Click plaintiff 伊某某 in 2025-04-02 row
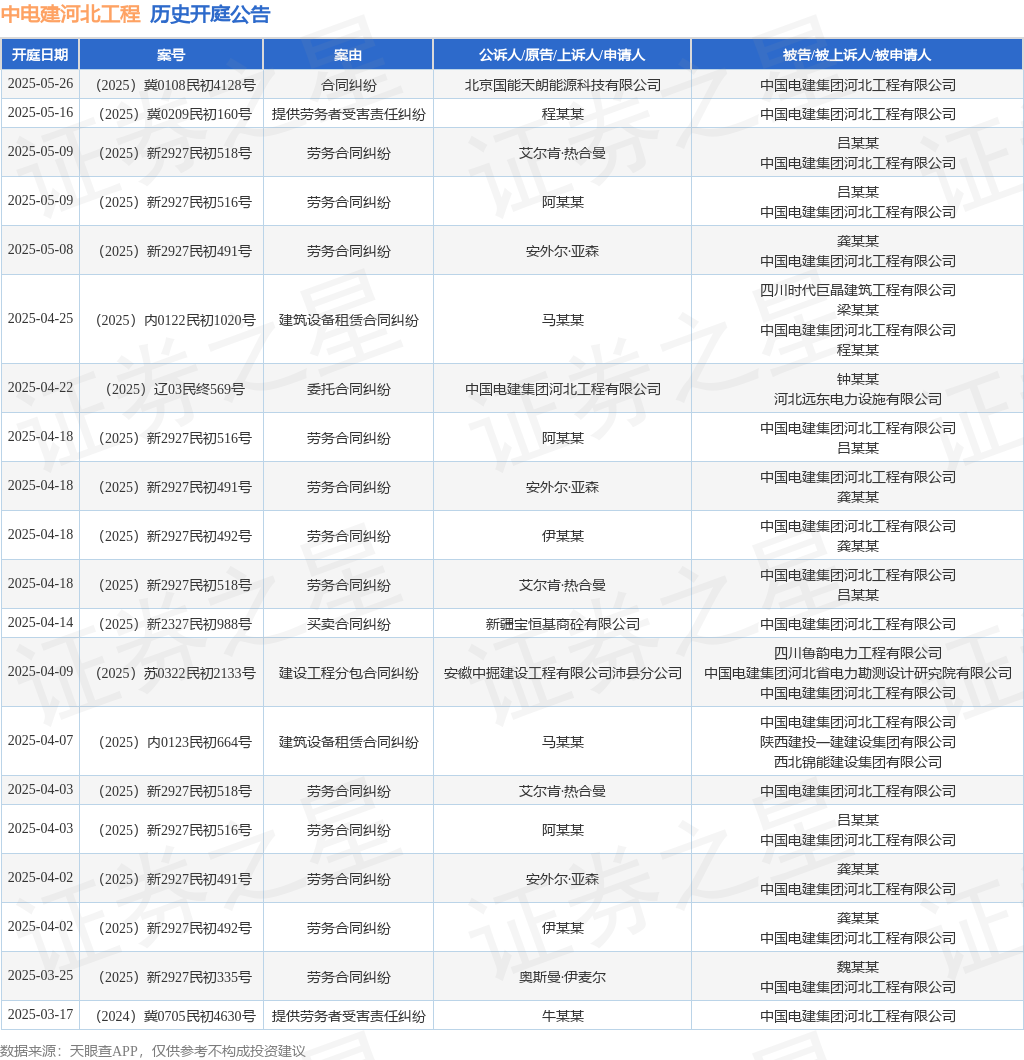The image size is (1024, 1060). [562, 928]
